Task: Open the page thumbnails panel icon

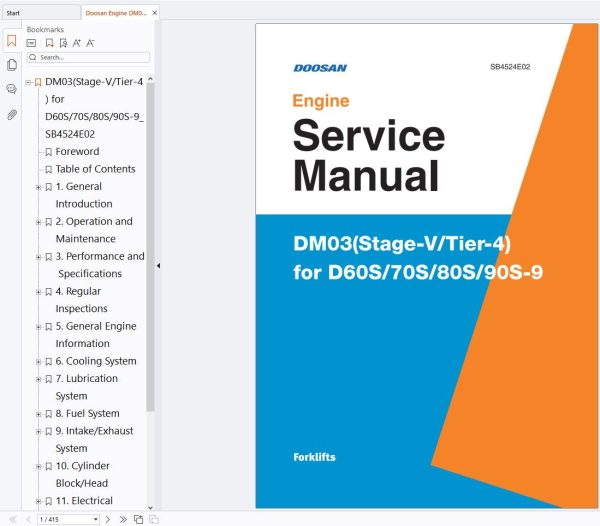Action: pos(12,65)
